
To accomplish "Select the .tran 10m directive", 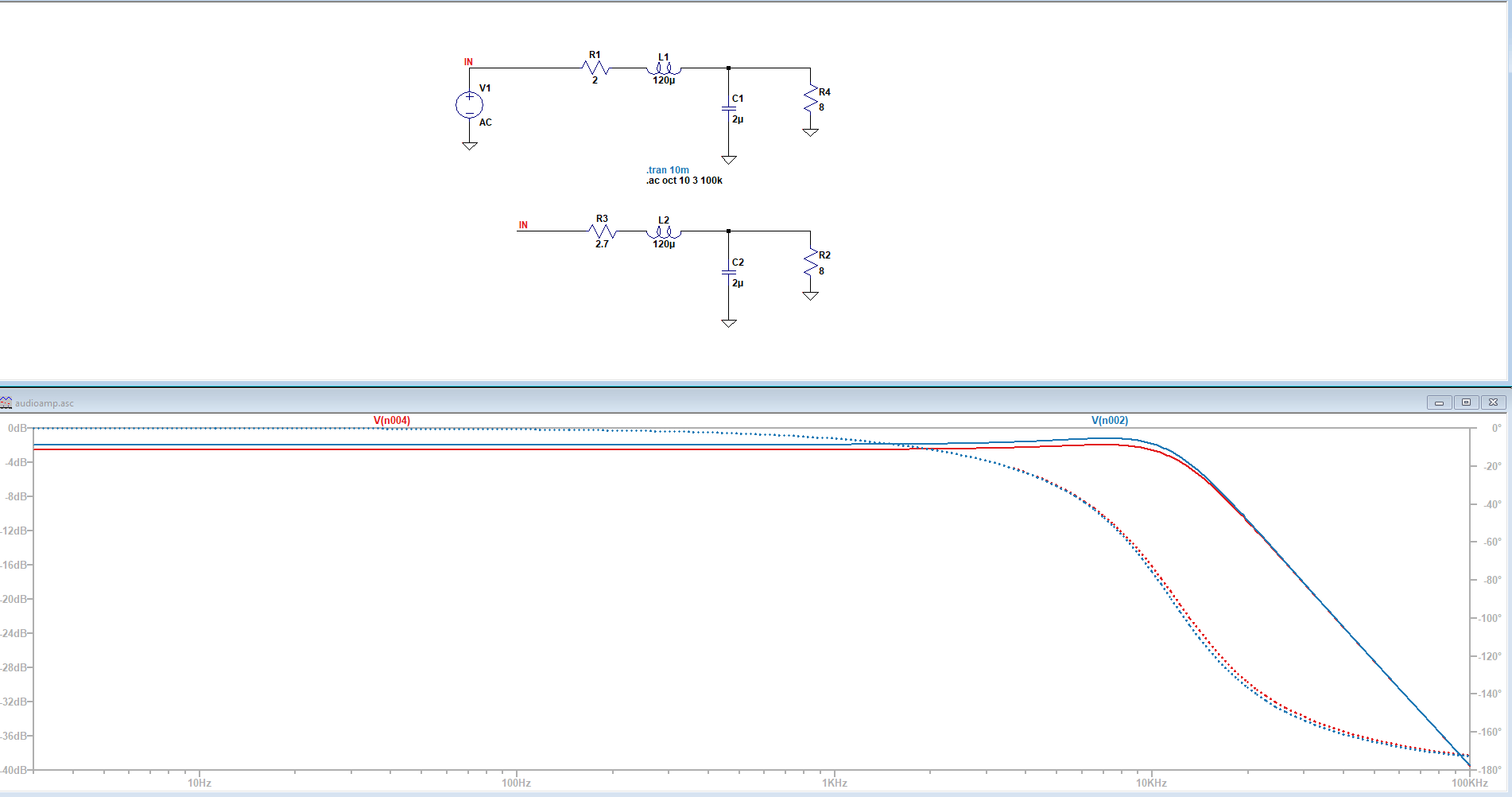I will 668,169.
